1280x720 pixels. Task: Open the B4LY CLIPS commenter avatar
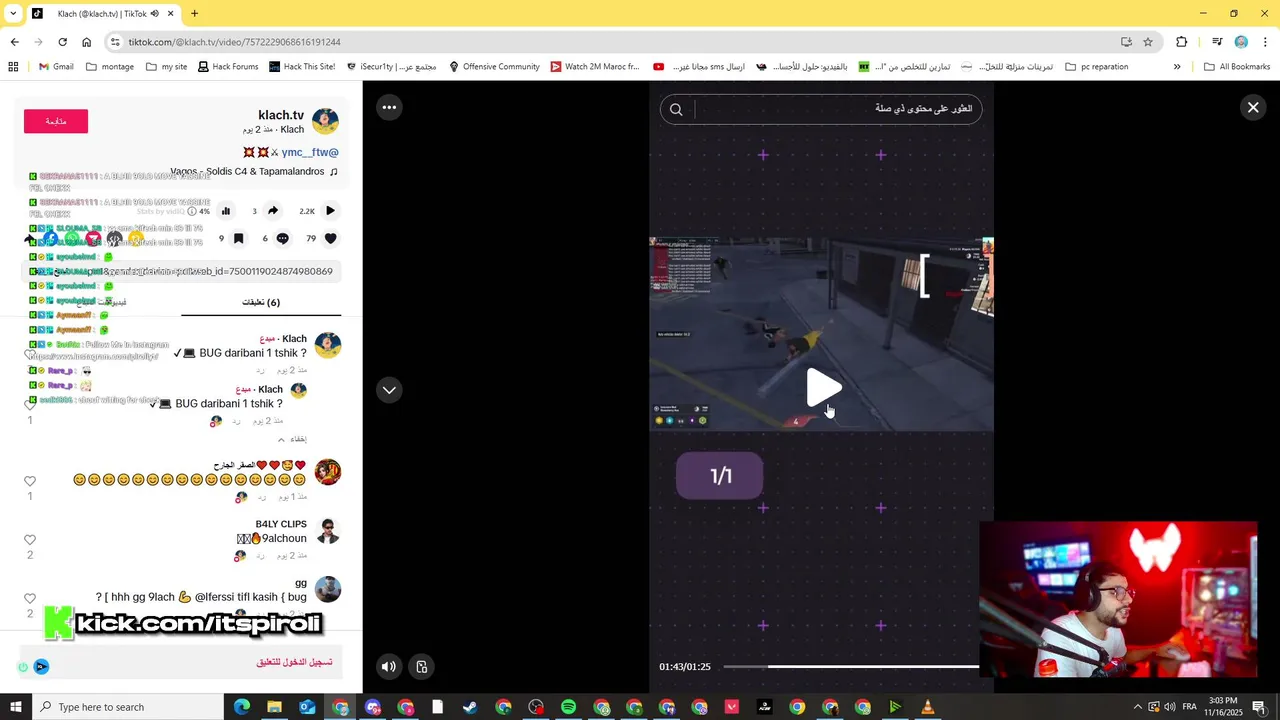coord(328,531)
